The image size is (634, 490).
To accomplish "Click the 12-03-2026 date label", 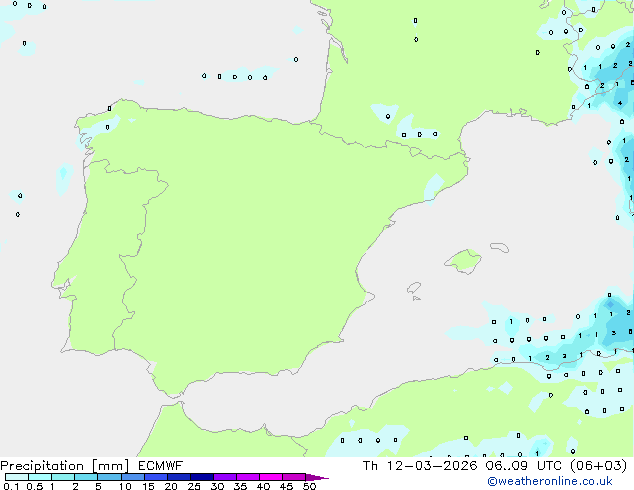I will click(432, 466).
